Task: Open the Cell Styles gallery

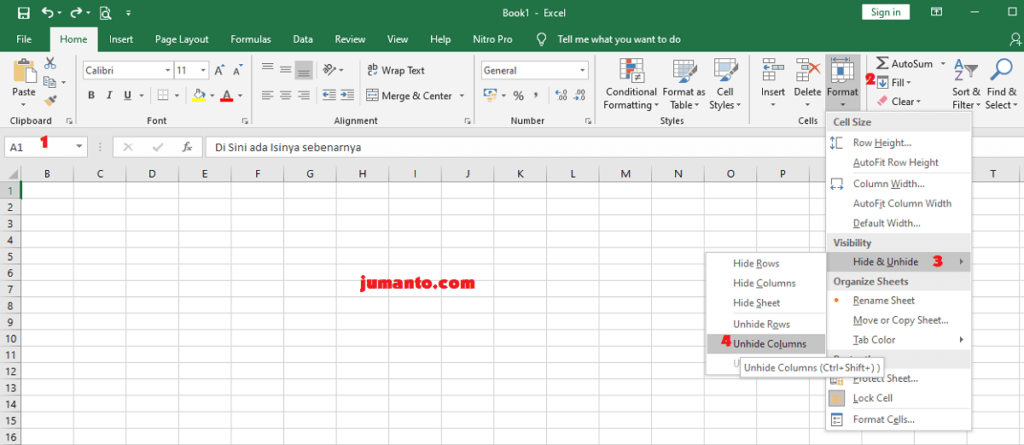Action: click(x=725, y=84)
